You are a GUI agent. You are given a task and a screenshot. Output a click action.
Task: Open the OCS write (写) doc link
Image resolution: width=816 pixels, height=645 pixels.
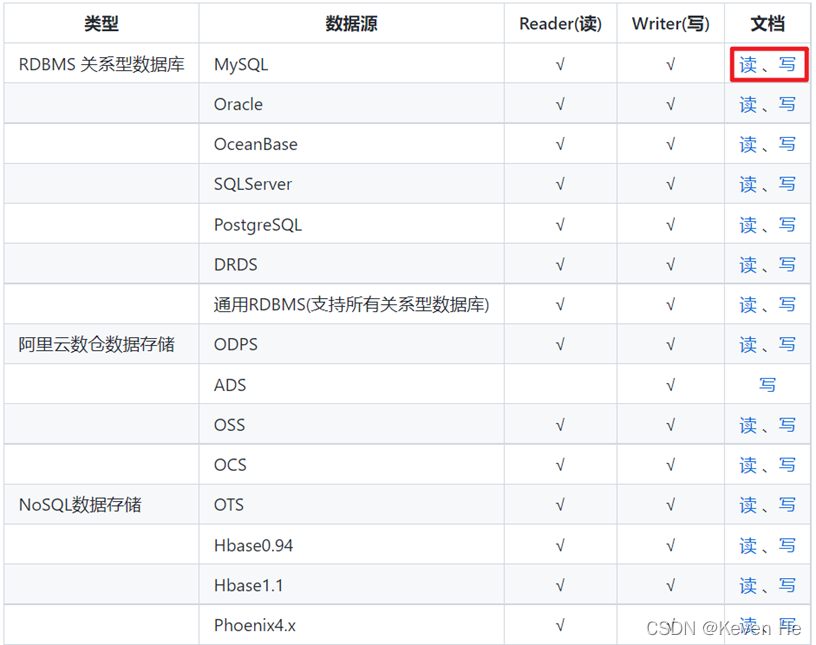point(787,465)
